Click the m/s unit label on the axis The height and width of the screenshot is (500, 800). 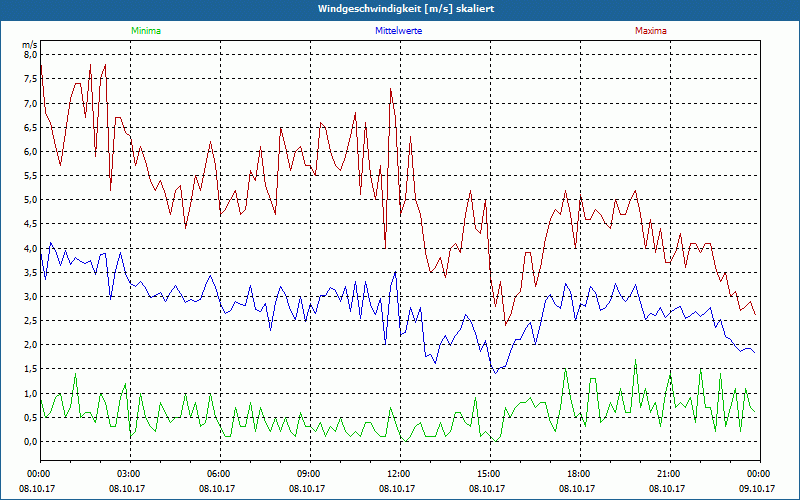[30, 45]
